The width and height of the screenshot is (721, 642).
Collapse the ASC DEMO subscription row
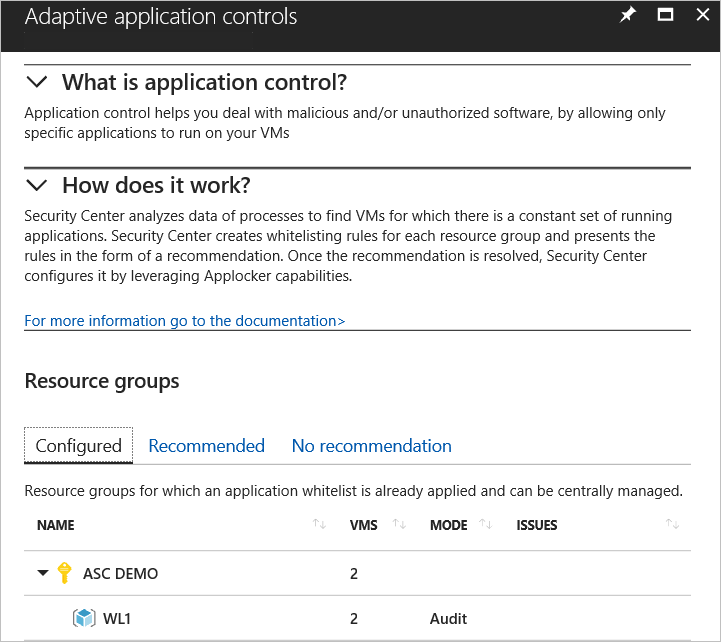coord(43,573)
